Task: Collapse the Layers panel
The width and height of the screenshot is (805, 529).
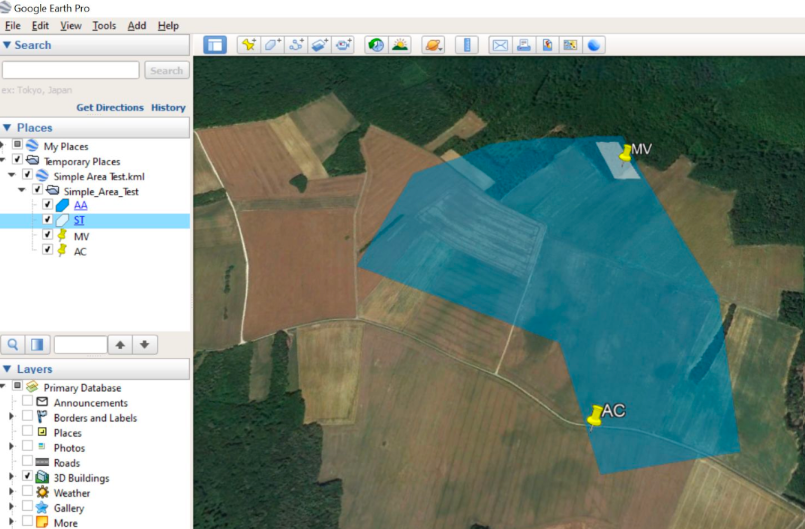Action: [x=7, y=369]
